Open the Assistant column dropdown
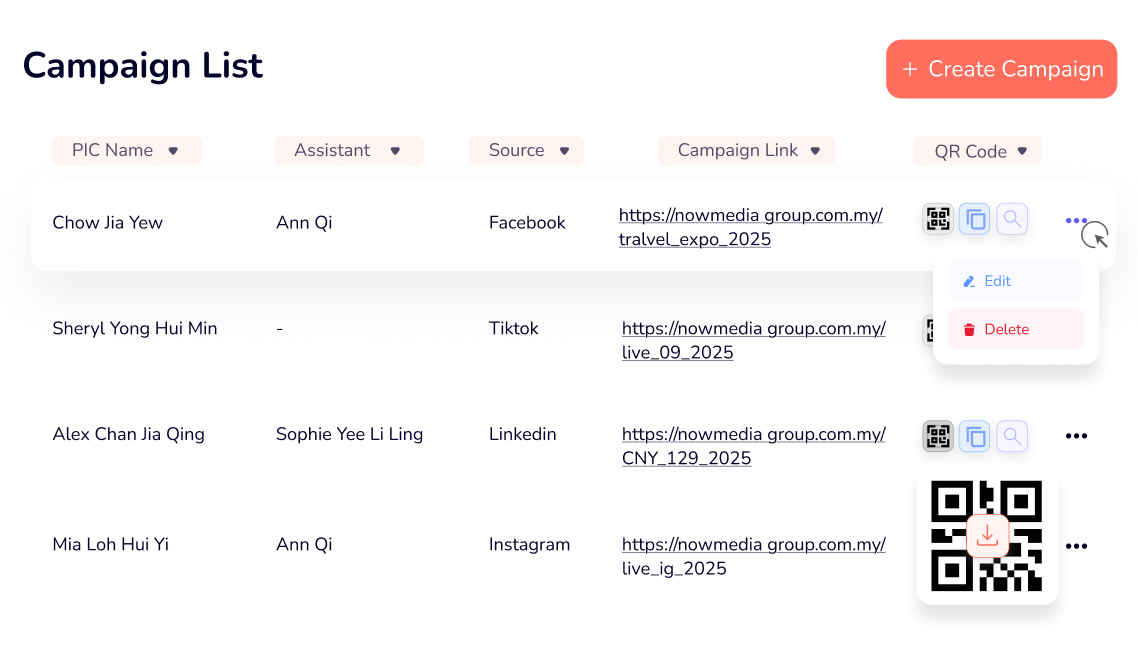This screenshot has width=1138, height=648. [395, 151]
